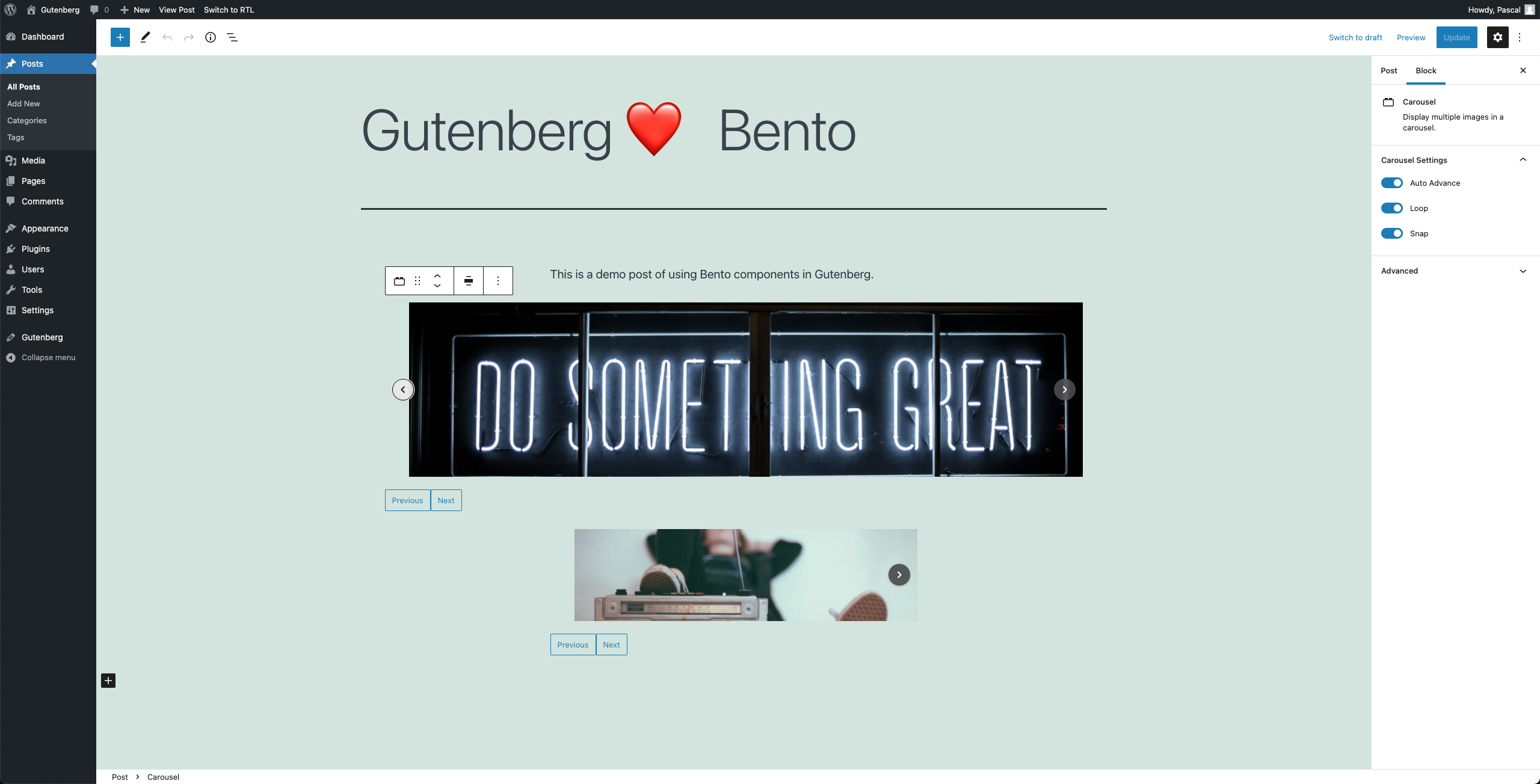Open Pages in the sidebar

48,181
